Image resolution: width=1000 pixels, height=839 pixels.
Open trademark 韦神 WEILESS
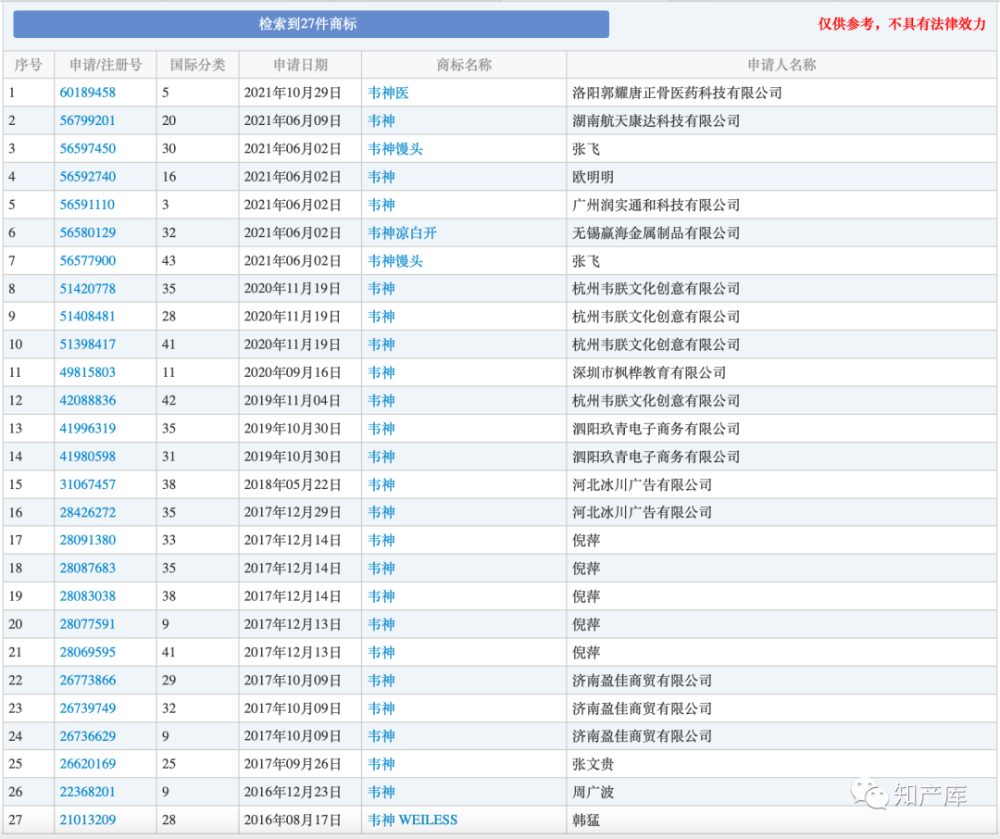tap(413, 820)
